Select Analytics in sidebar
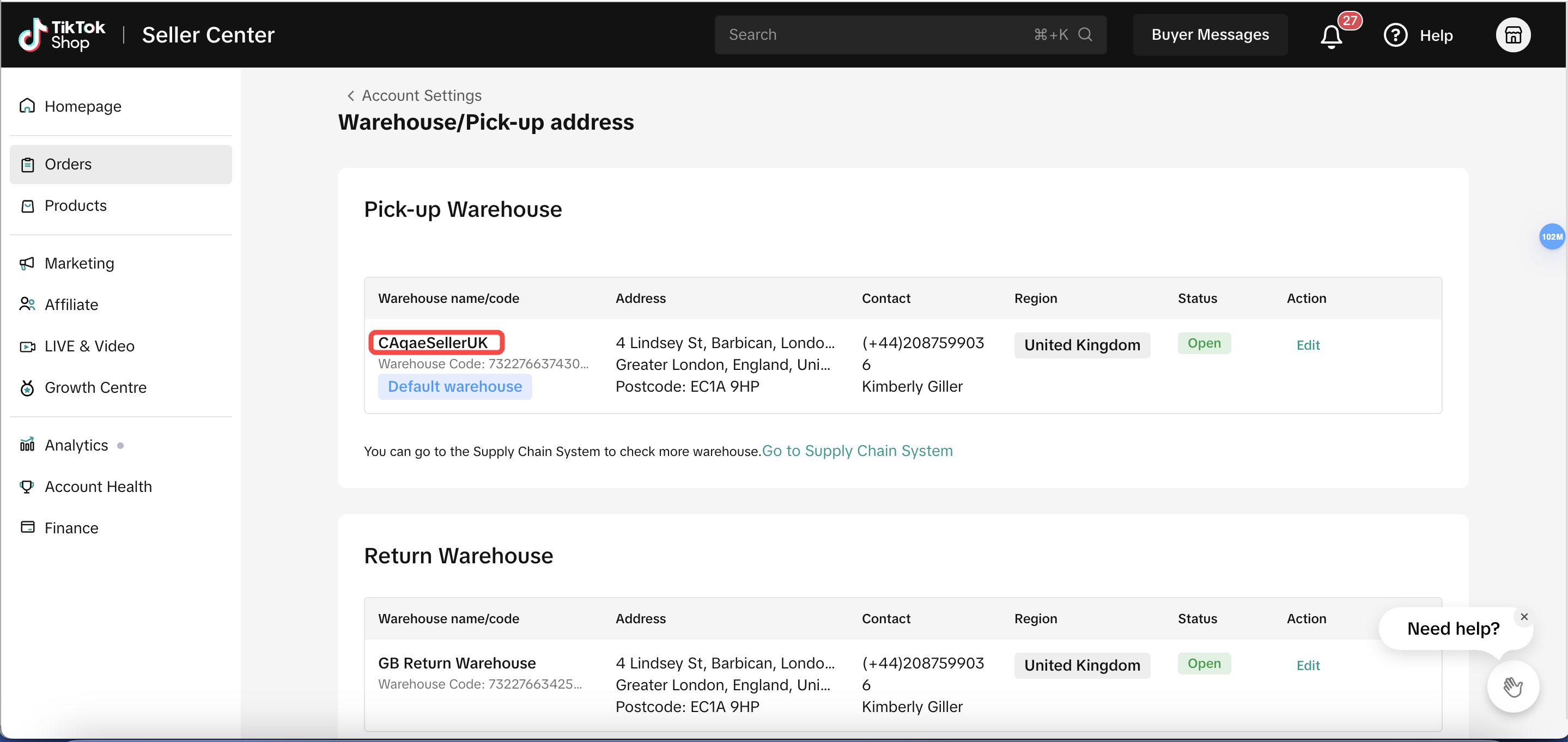1568x742 pixels. click(76, 445)
